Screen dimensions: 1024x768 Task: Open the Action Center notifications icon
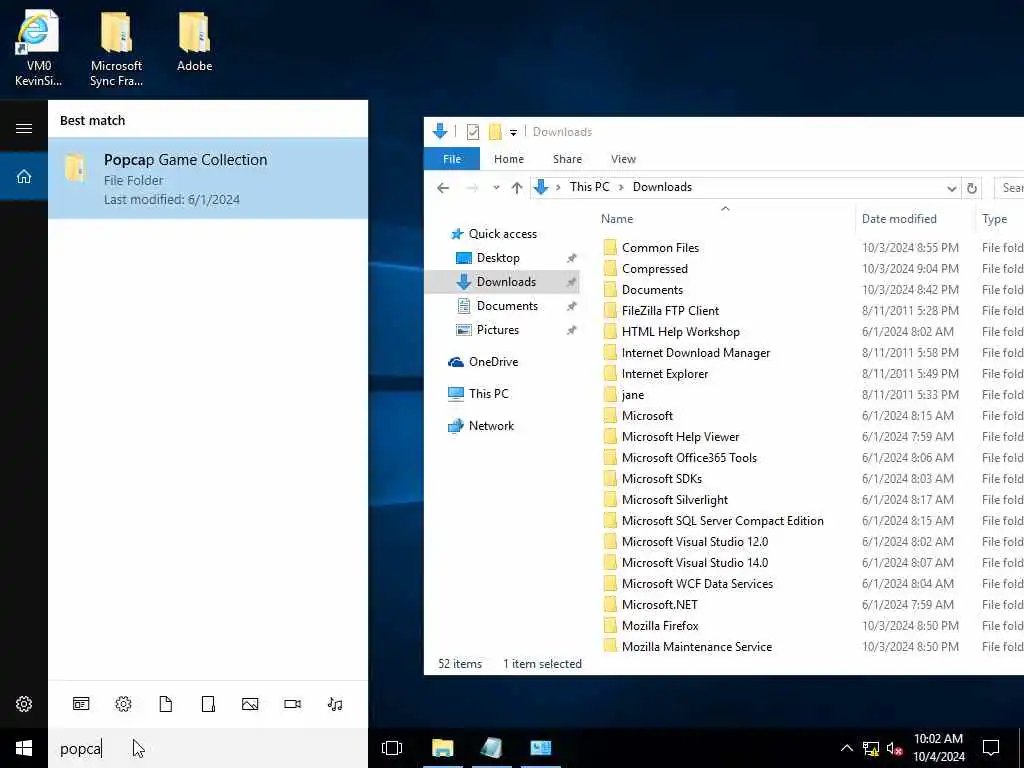pos(991,748)
